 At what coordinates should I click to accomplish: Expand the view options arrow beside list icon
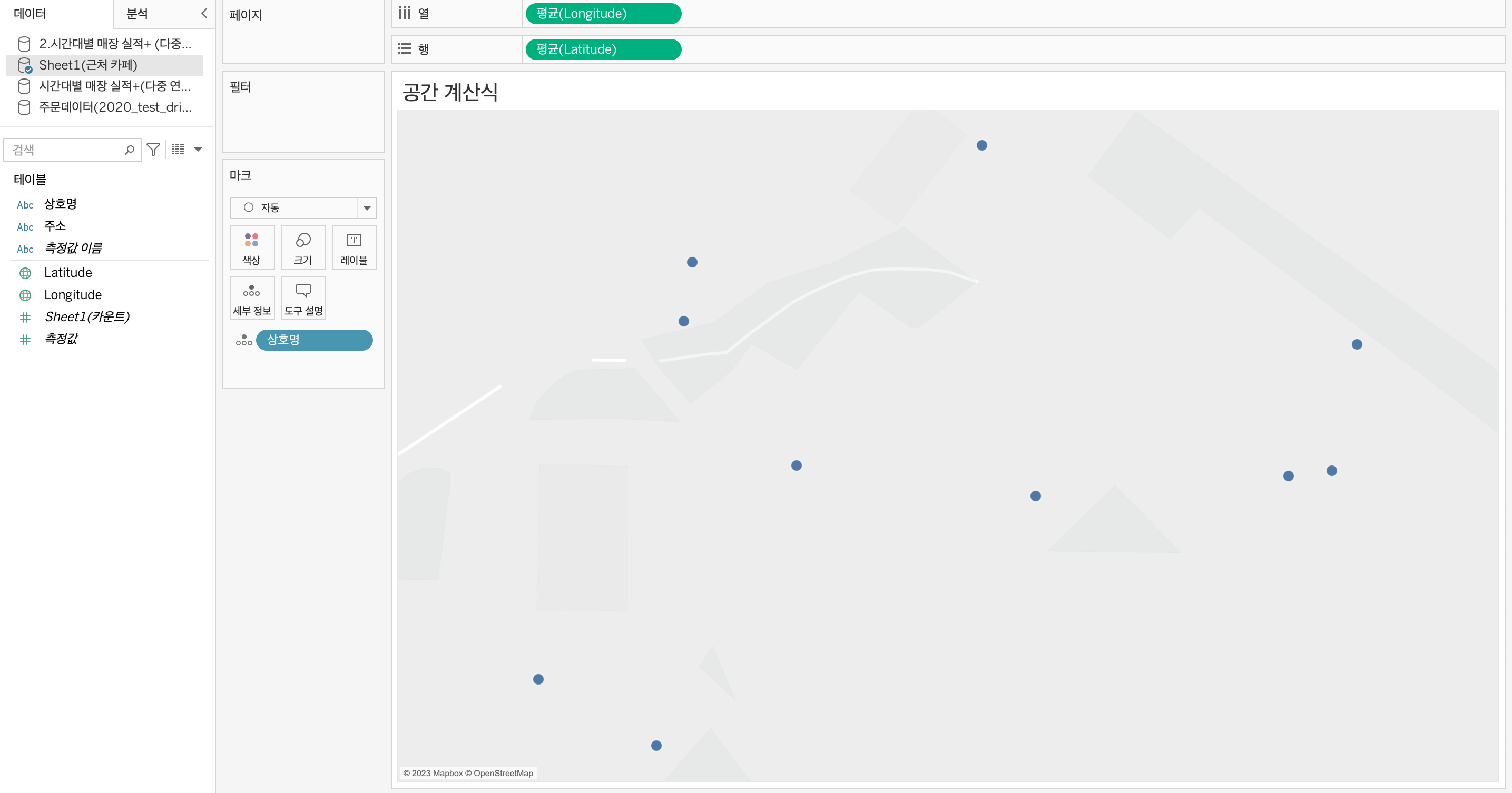pos(199,150)
